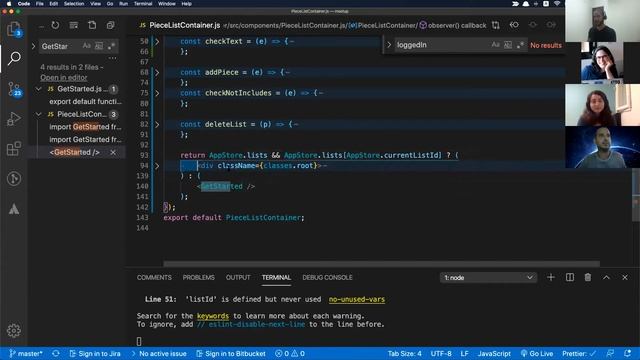Change language mode JavaScript
The height and width of the screenshot is (360, 640).
(494, 353)
